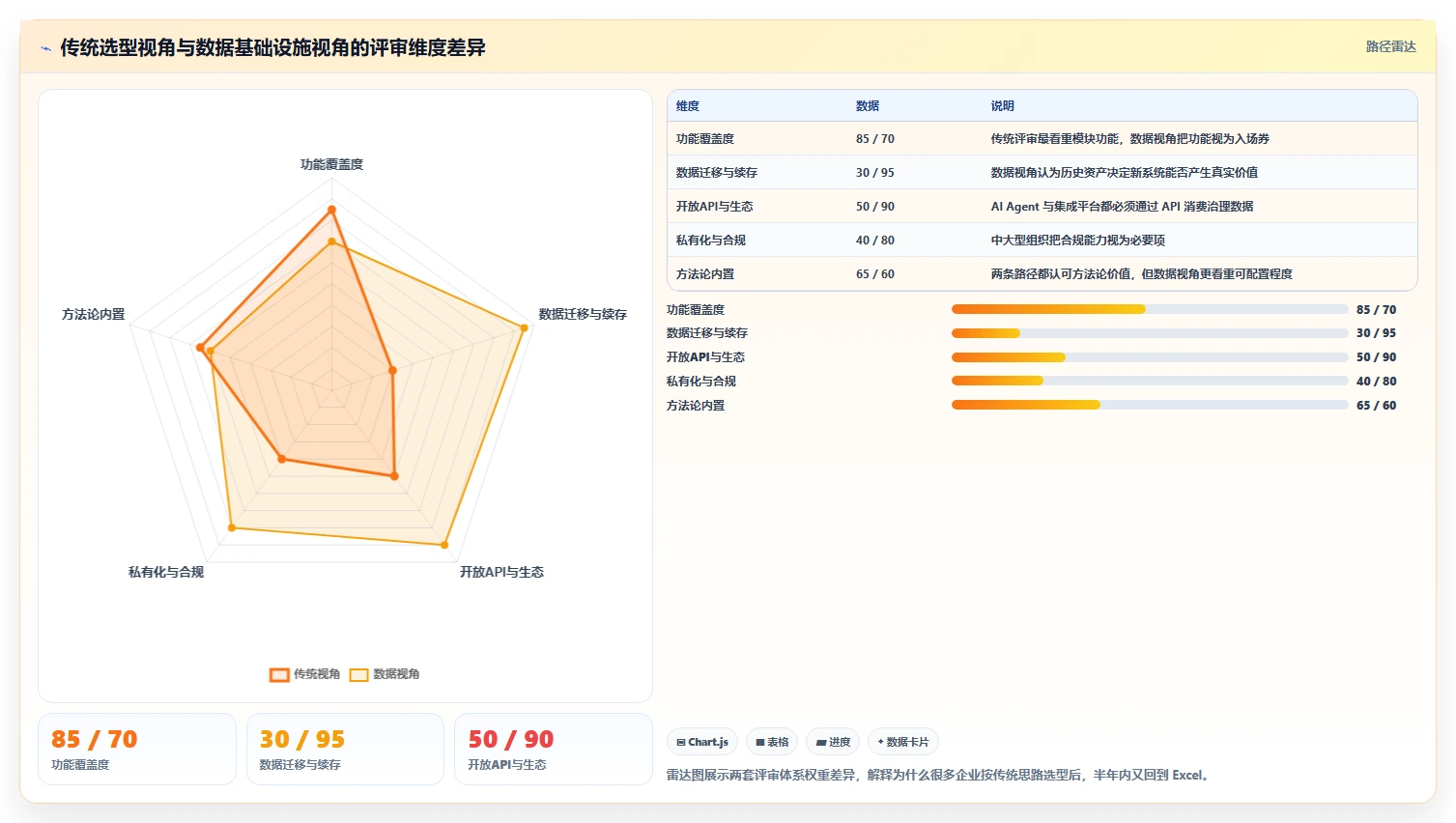Click the description starting 数据视角认为历史资产

click(x=1125, y=173)
